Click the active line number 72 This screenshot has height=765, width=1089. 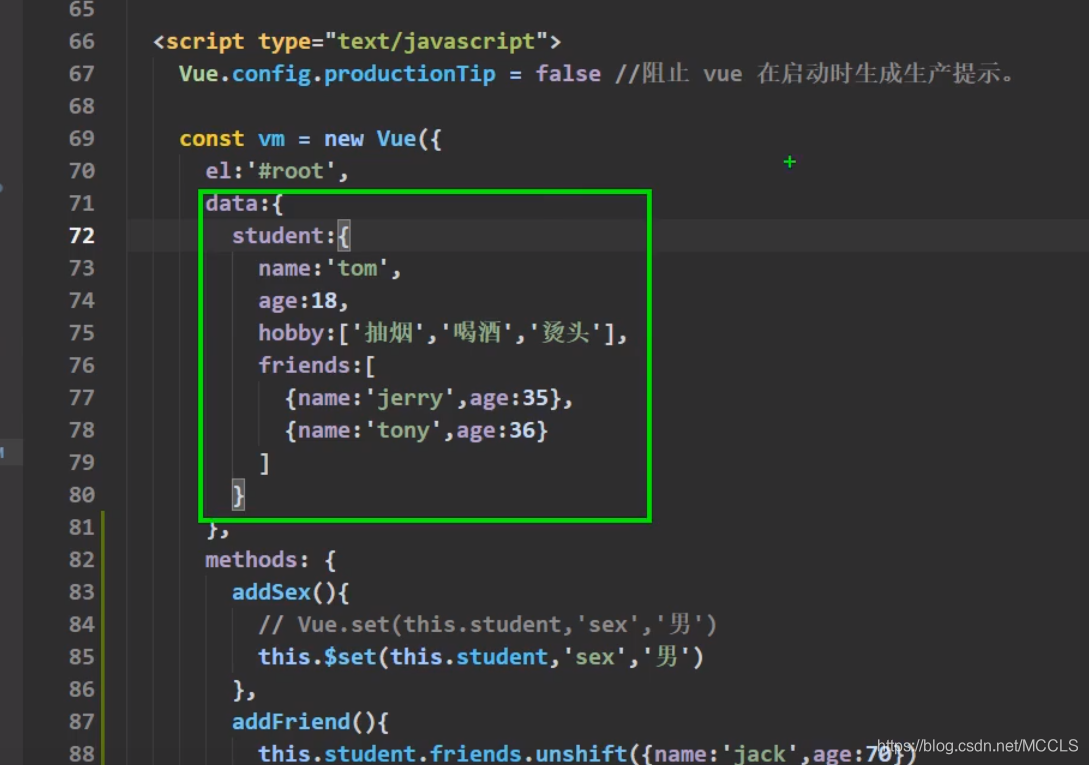[81, 236]
